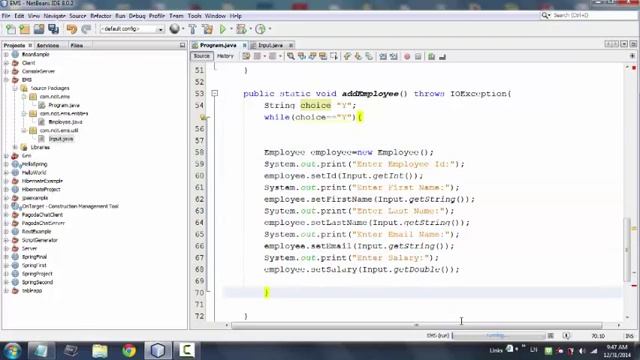This screenshot has width=640, height=360.
Task: Select Employee.java in project tree
Action: (x=65, y=122)
